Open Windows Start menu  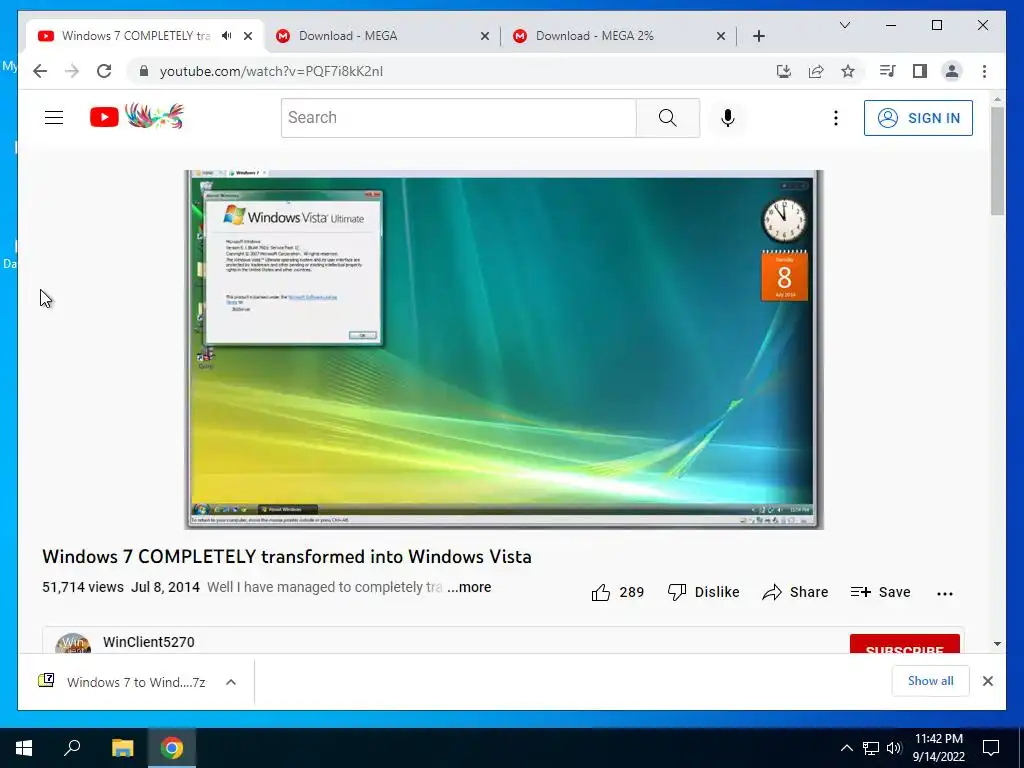coord(24,748)
